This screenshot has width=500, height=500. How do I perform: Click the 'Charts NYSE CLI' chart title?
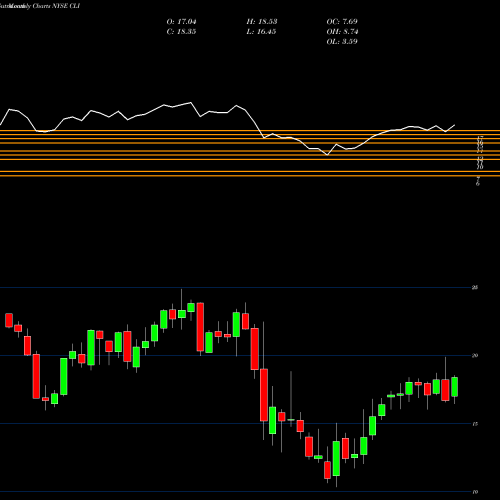[56, 6]
